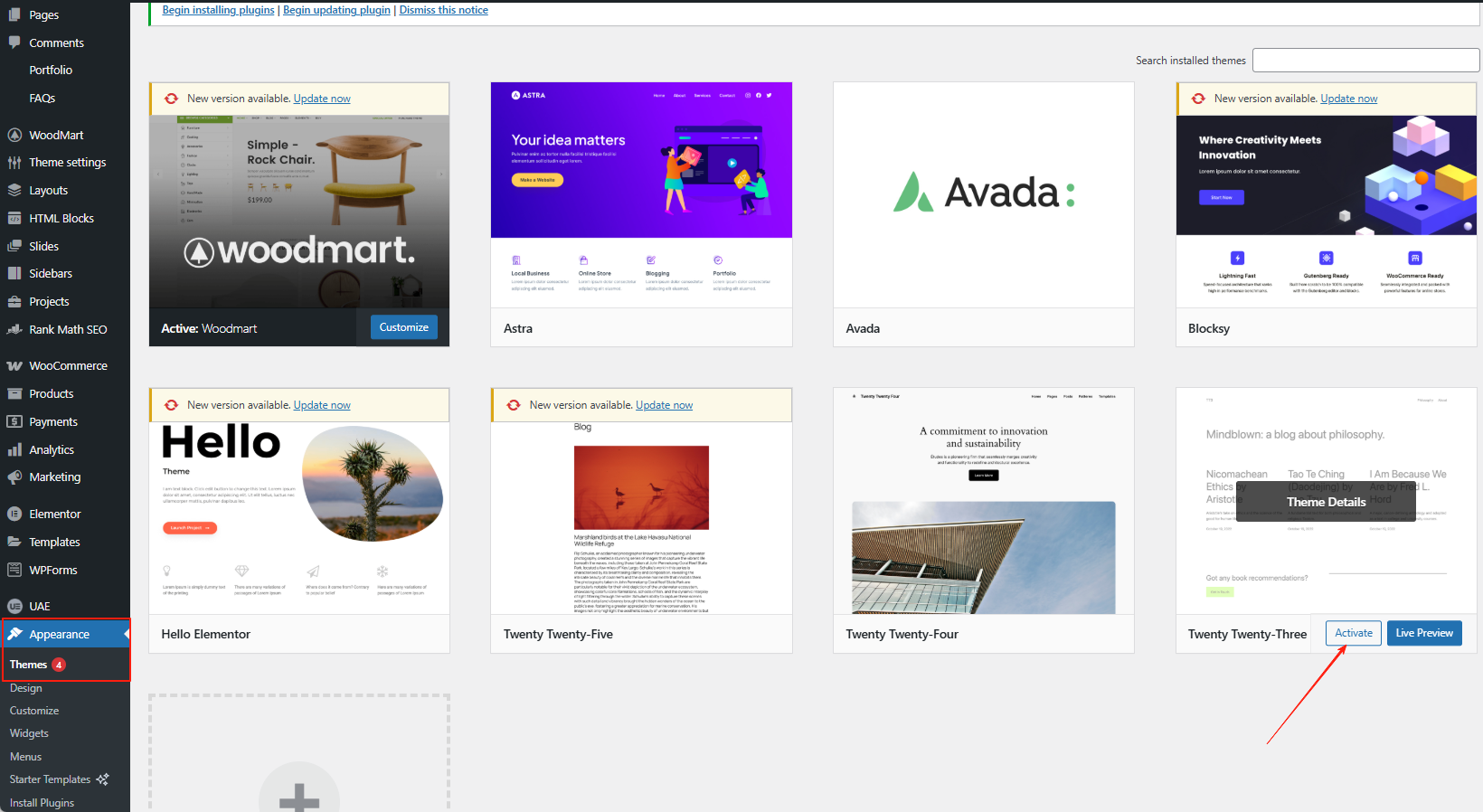Click Customize on the active Woodmart theme
The image size is (1483, 812).
[404, 327]
